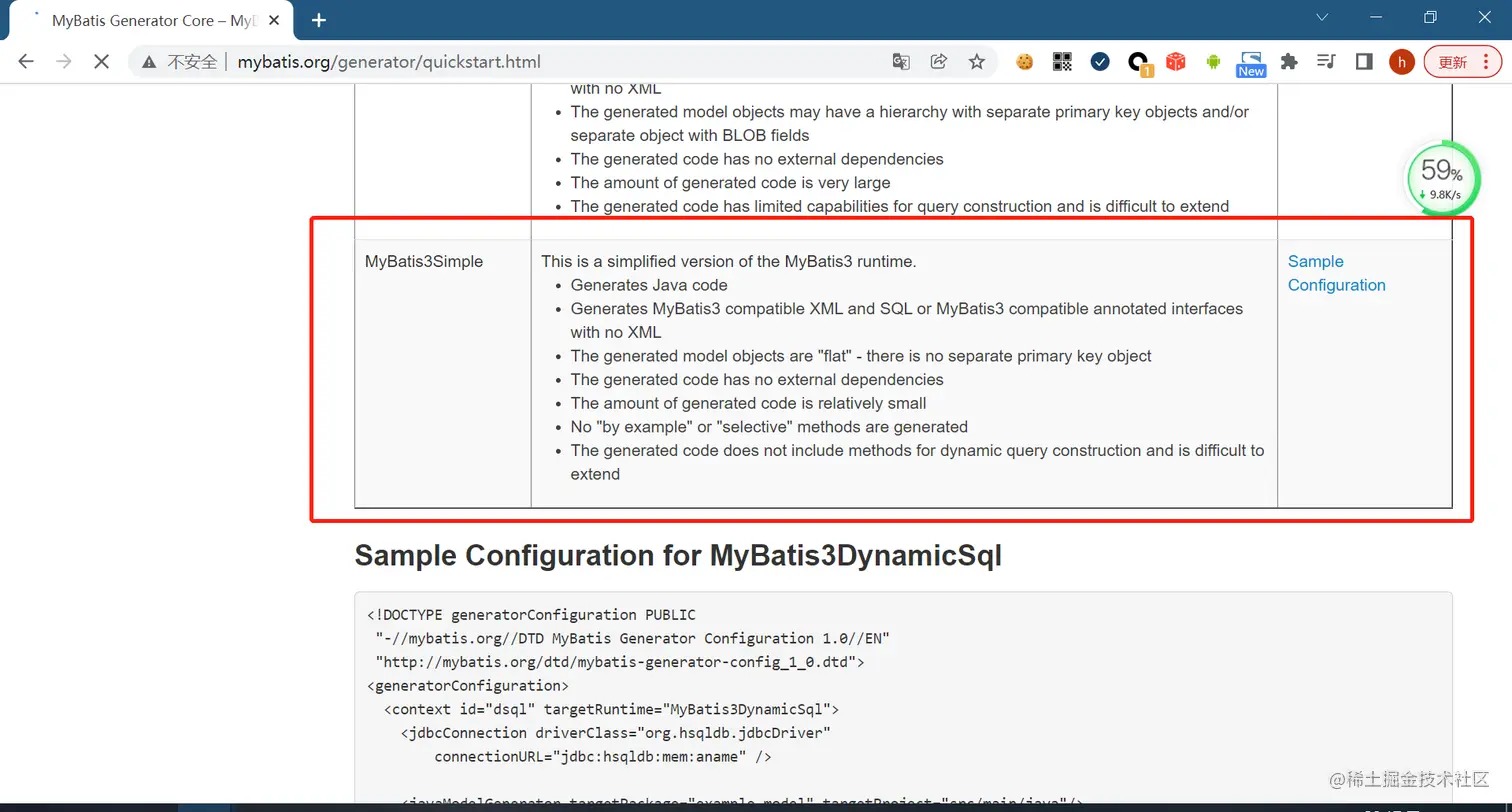Screen dimensions: 1512x812
Task: Click 'This is a simplified version of the MyBatis3 runtime.'
Action: tap(729, 261)
